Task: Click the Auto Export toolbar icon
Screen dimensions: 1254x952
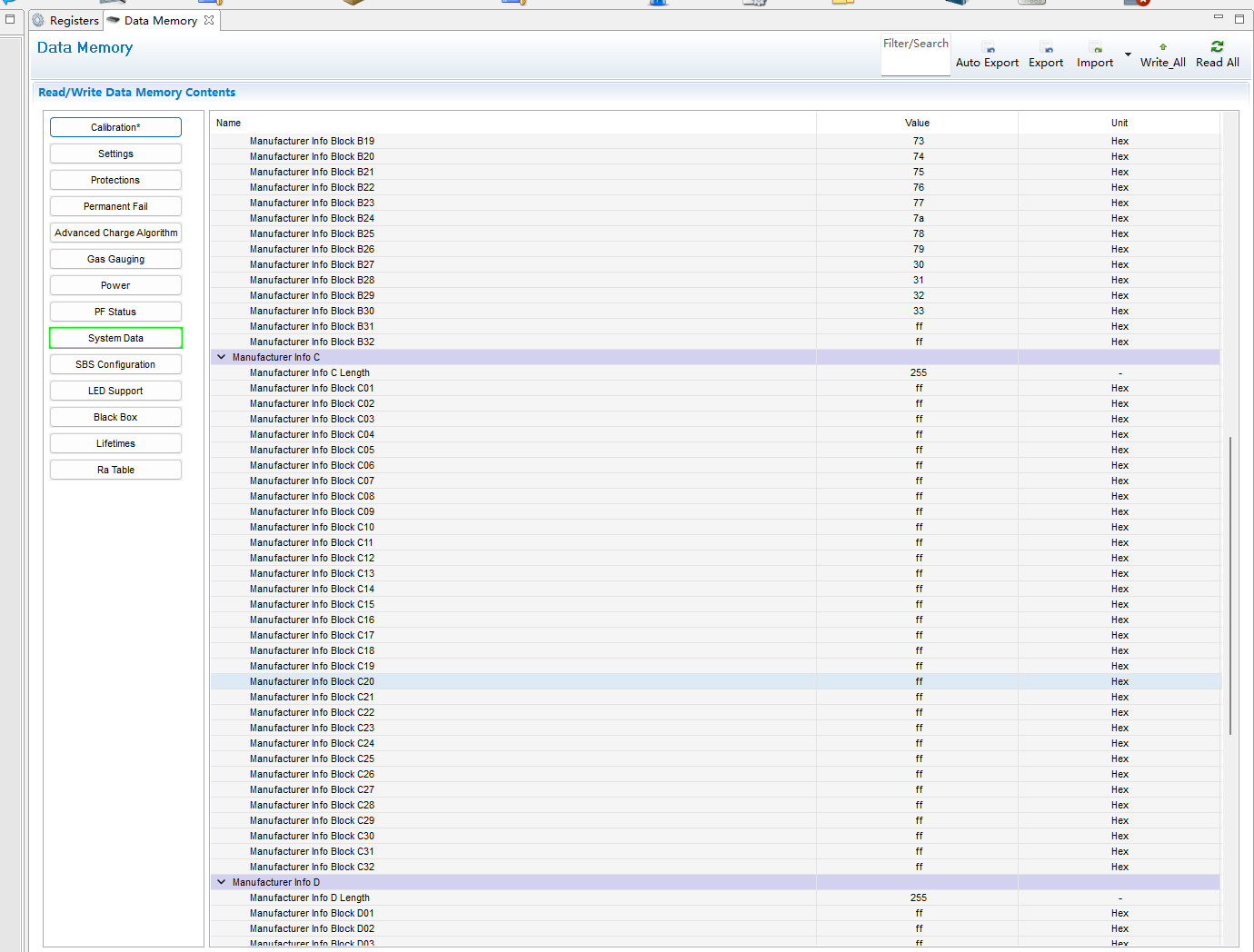Action: [x=990, y=49]
